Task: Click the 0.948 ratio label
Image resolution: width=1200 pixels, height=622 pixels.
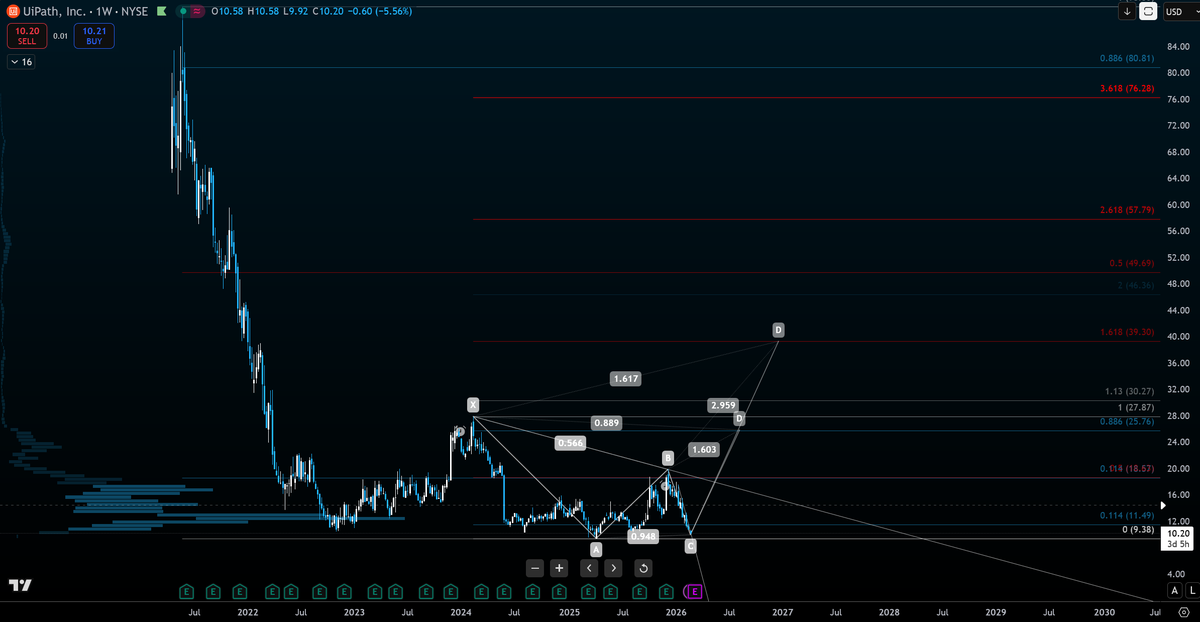Action: point(643,537)
